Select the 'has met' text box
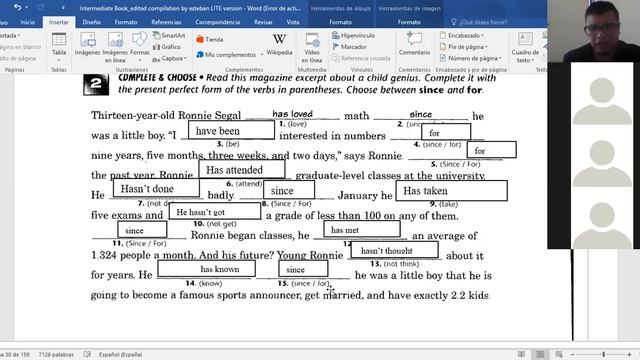 362,229
